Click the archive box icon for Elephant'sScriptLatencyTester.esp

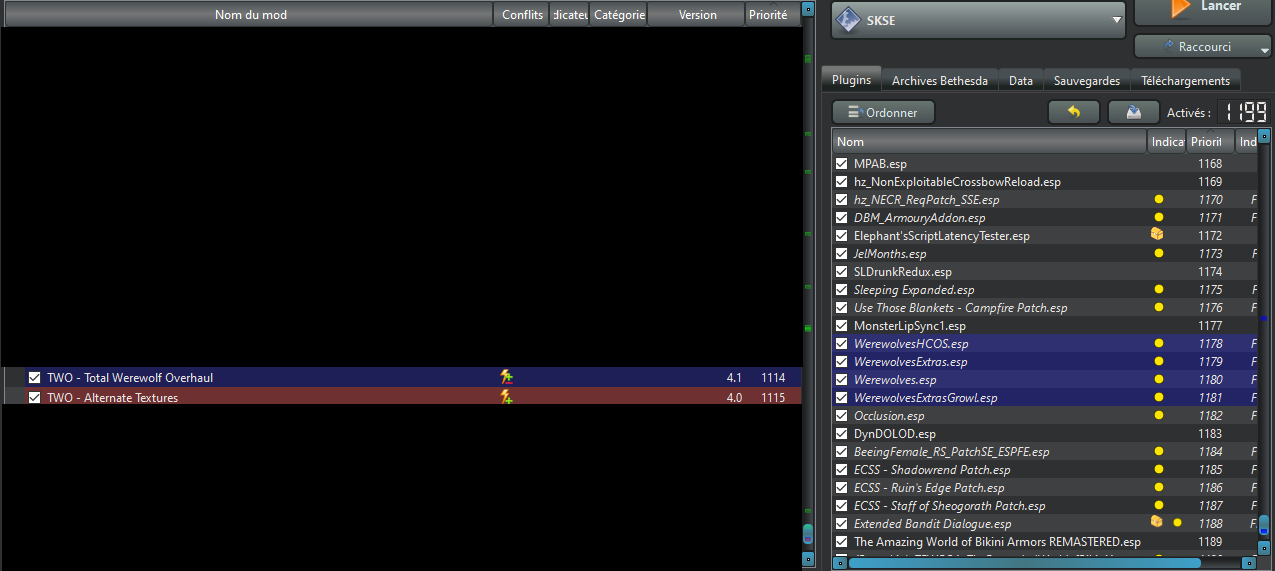(1157, 234)
